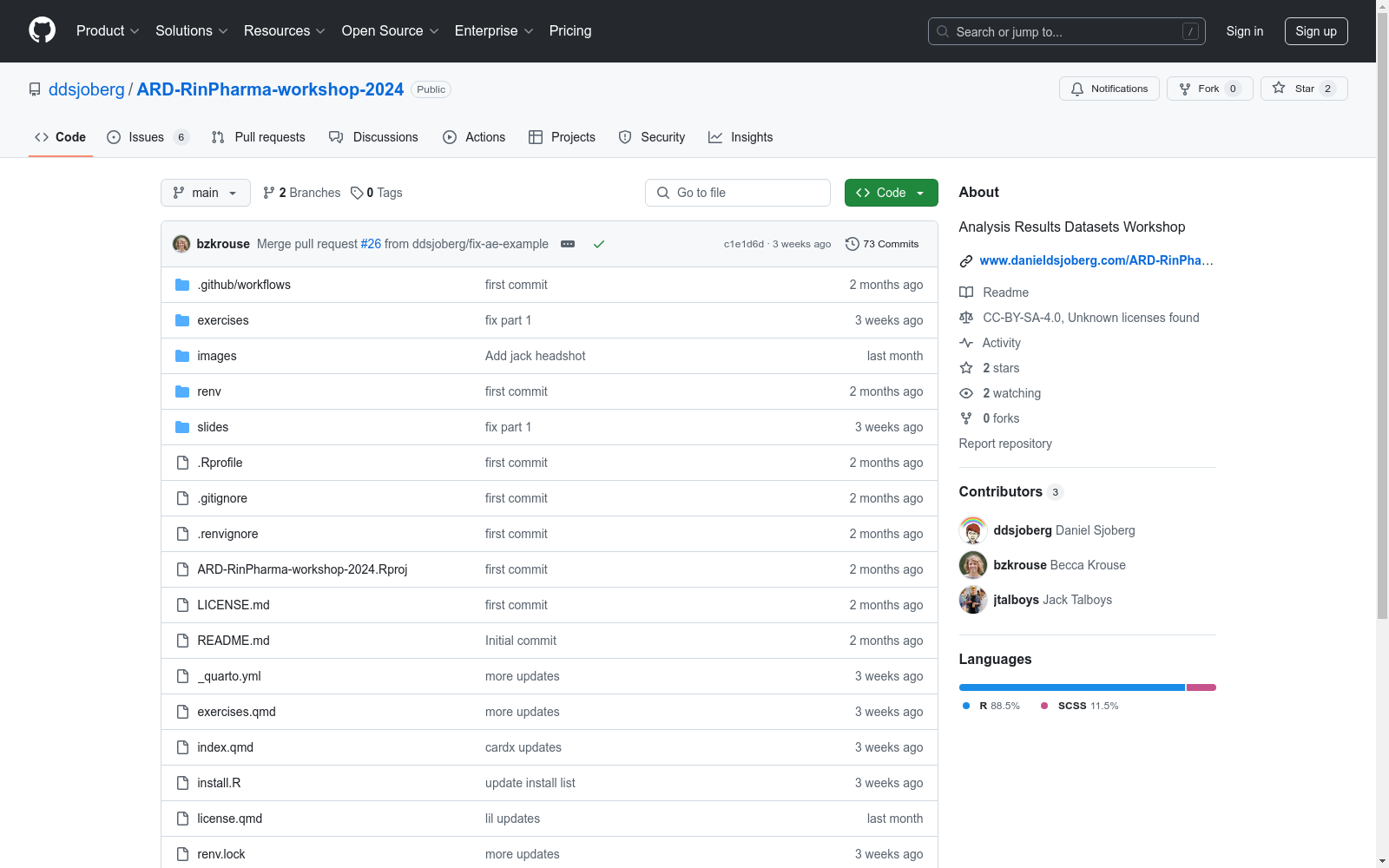Click bzkrouse's avatar in latest commit row

click(181, 244)
